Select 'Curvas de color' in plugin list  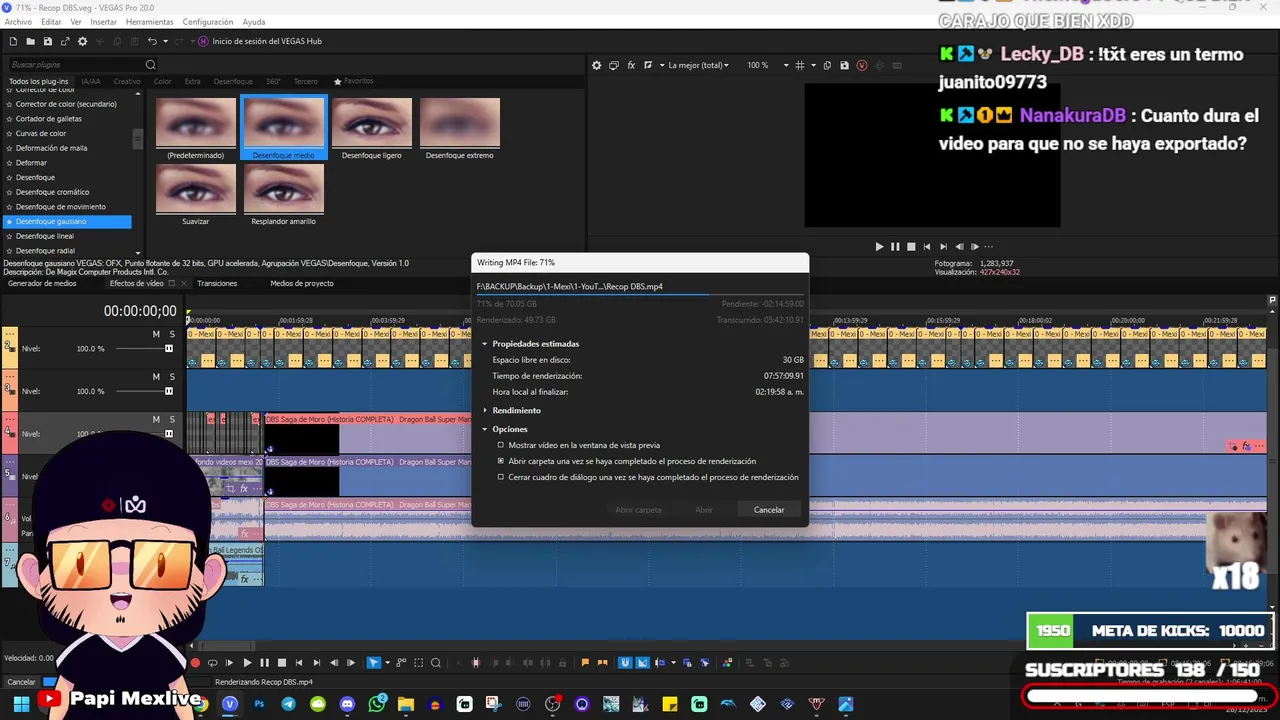click(41, 133)
